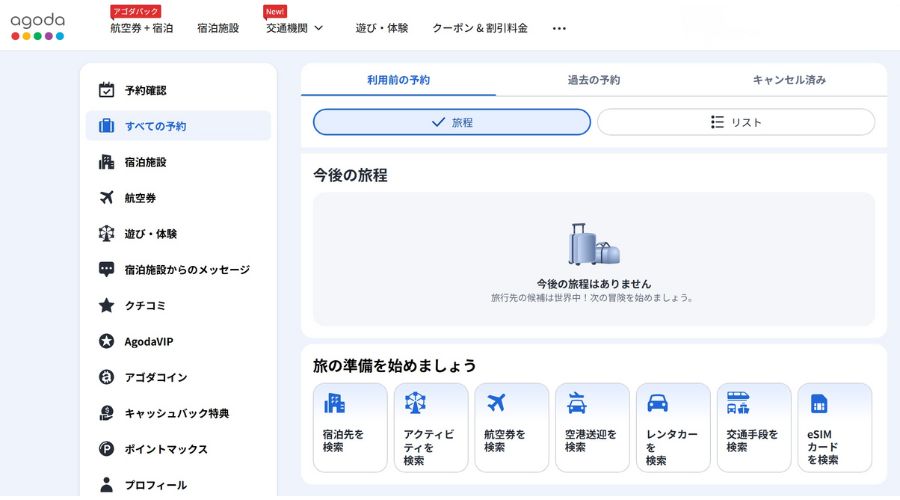Click the 今後の旅程 heading
Viewport: 900px width, 500px height.
click(x=350, y=175)
